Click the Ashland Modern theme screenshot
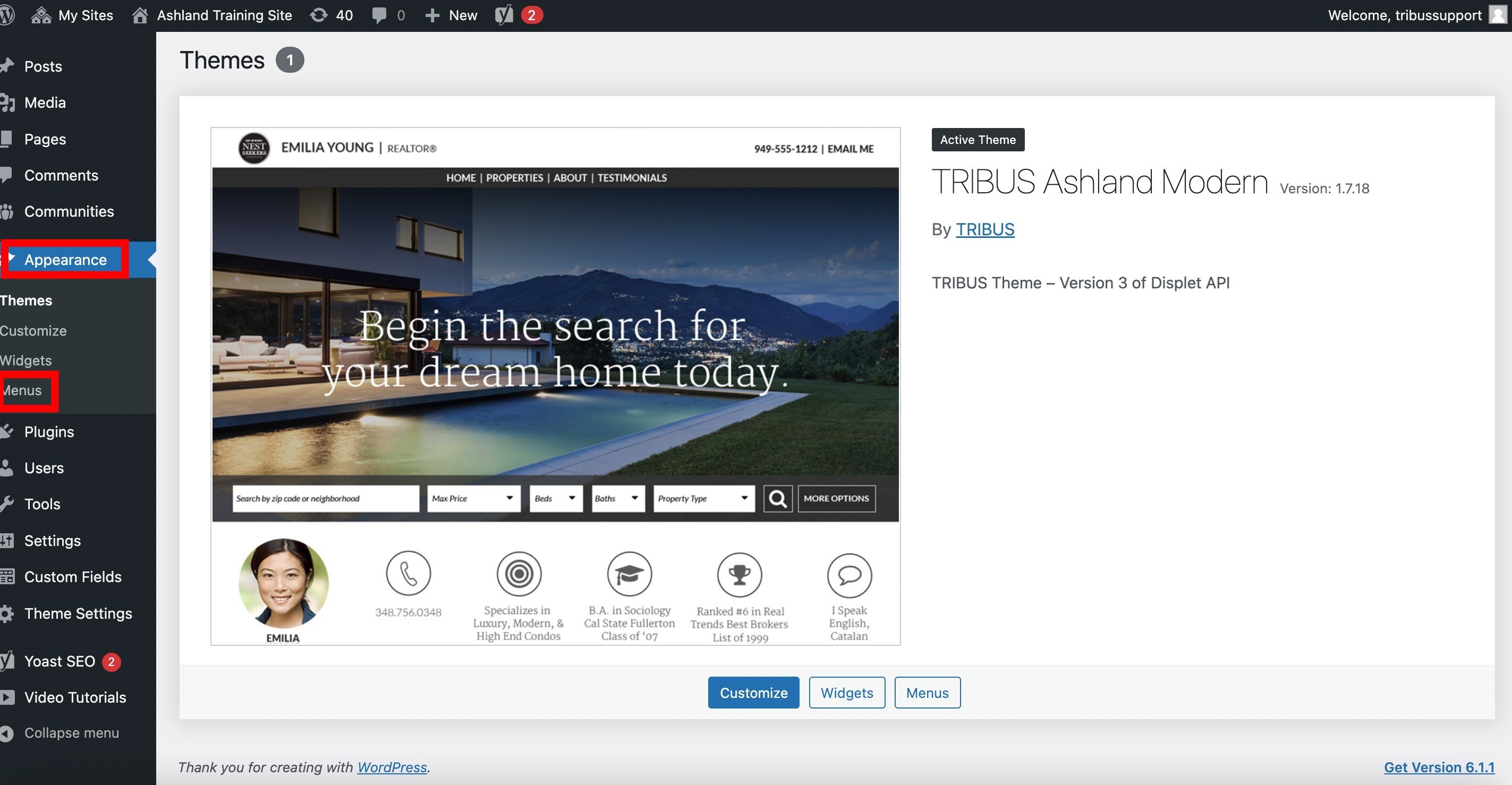 coord(555,386)
